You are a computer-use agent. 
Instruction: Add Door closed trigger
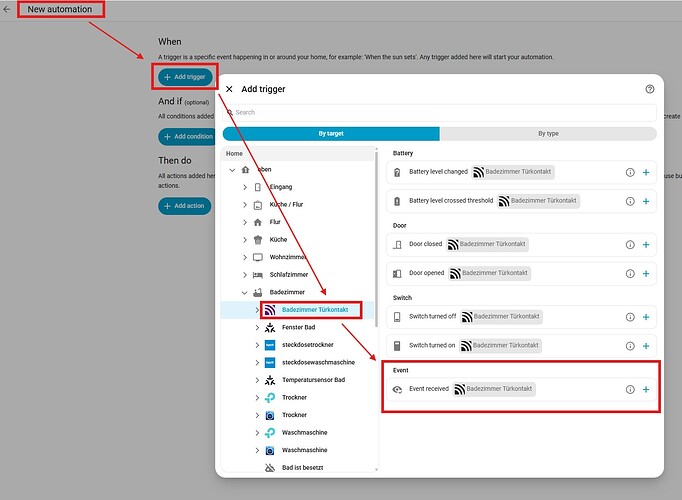646,245
